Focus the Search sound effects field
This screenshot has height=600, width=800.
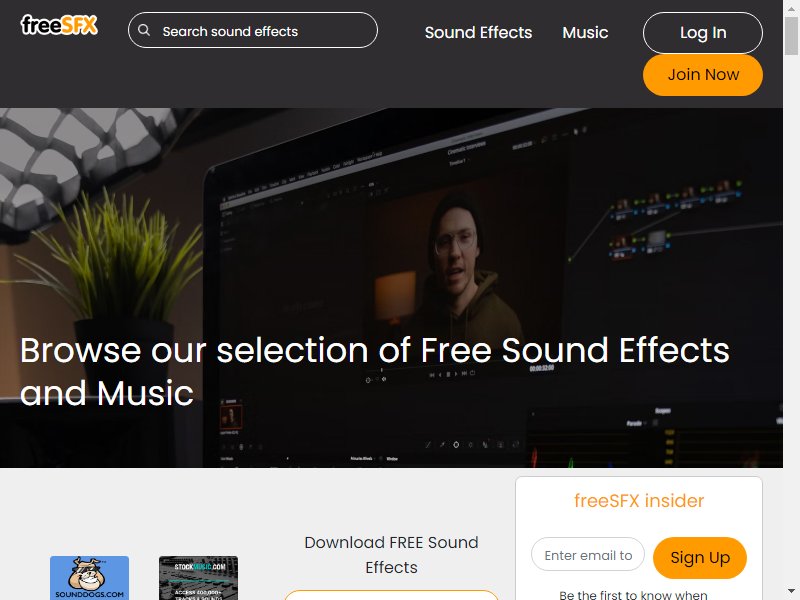[253, 31]
